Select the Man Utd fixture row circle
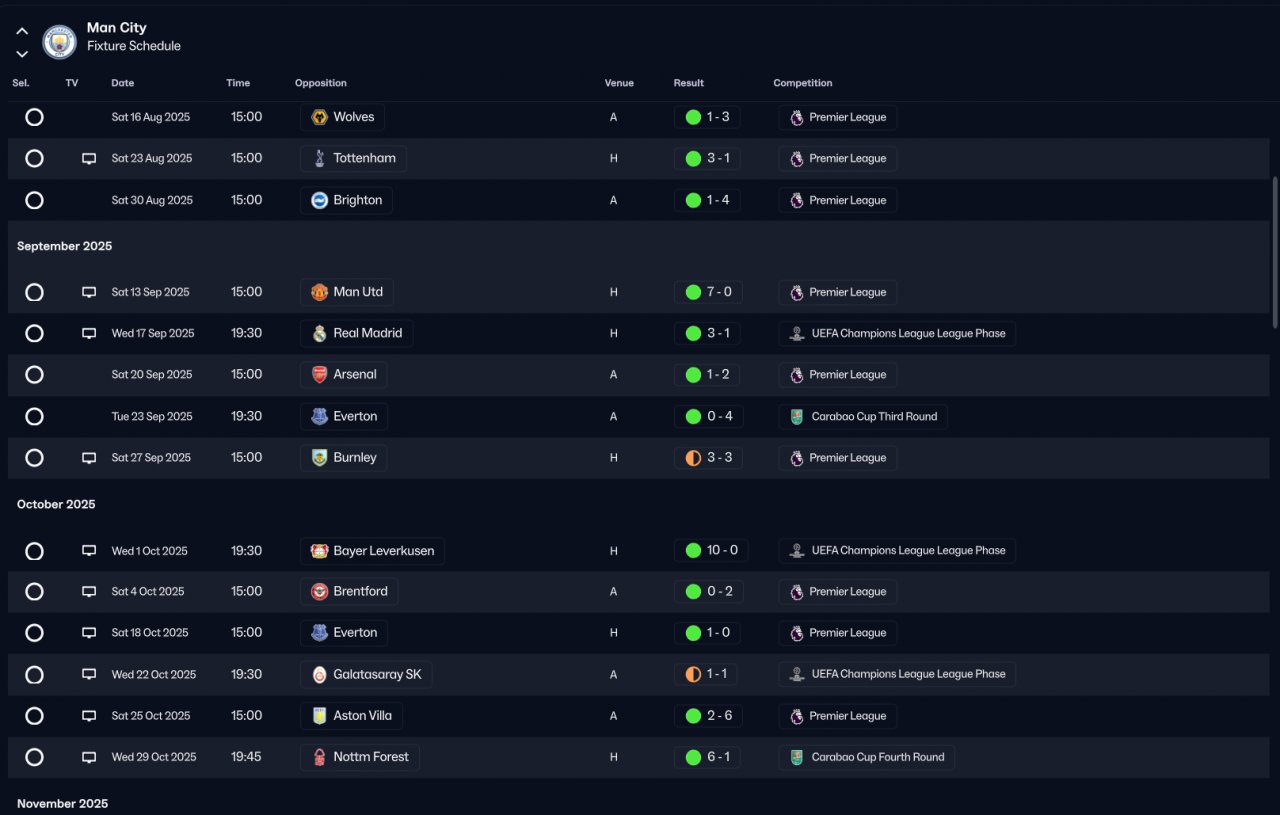1280x815 pixels. pos(34,292)
